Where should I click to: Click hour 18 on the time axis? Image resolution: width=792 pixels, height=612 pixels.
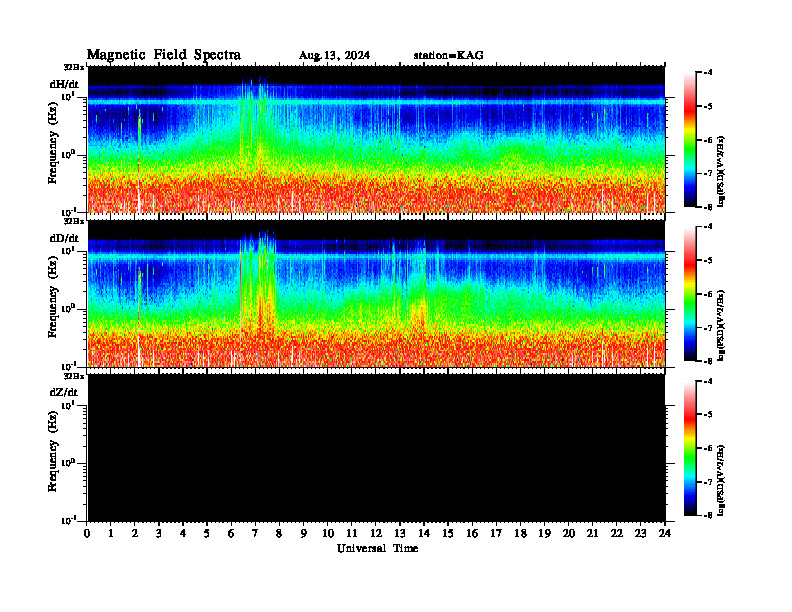tap(520, 534)
